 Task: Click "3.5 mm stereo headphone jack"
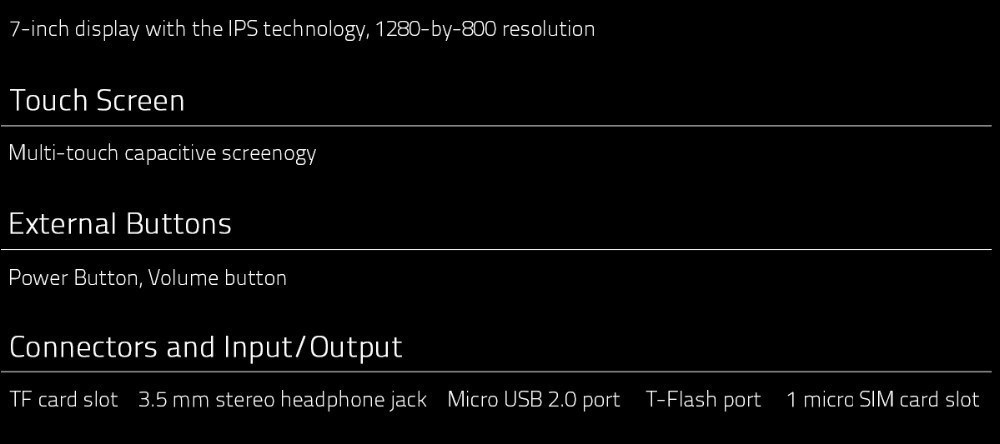[282, 400]
